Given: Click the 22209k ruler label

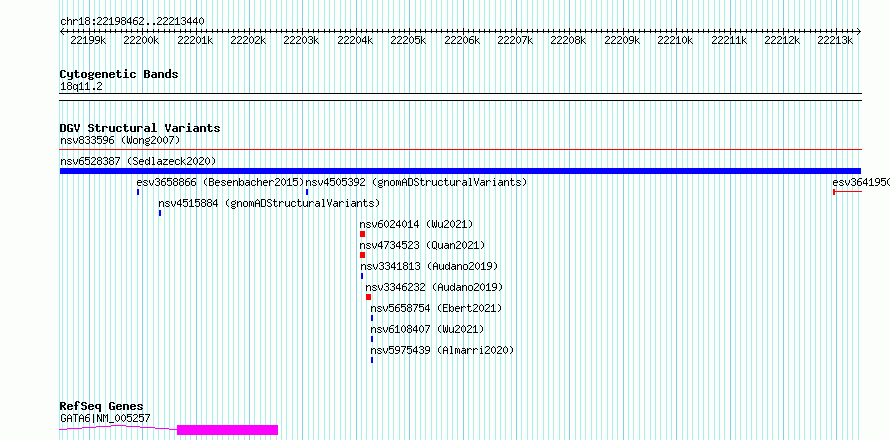Looking at the screenshot, I should coord(623,40).
